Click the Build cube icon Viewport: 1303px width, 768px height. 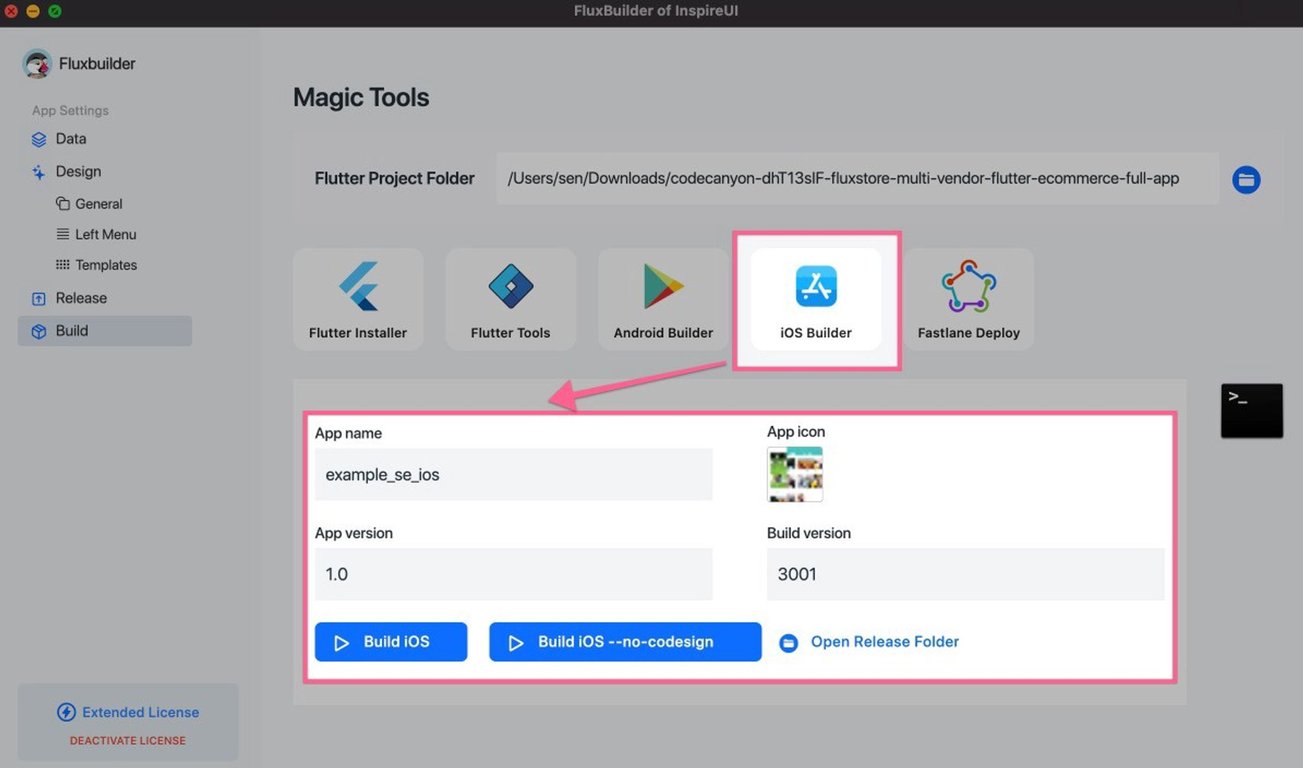(39, 332)
